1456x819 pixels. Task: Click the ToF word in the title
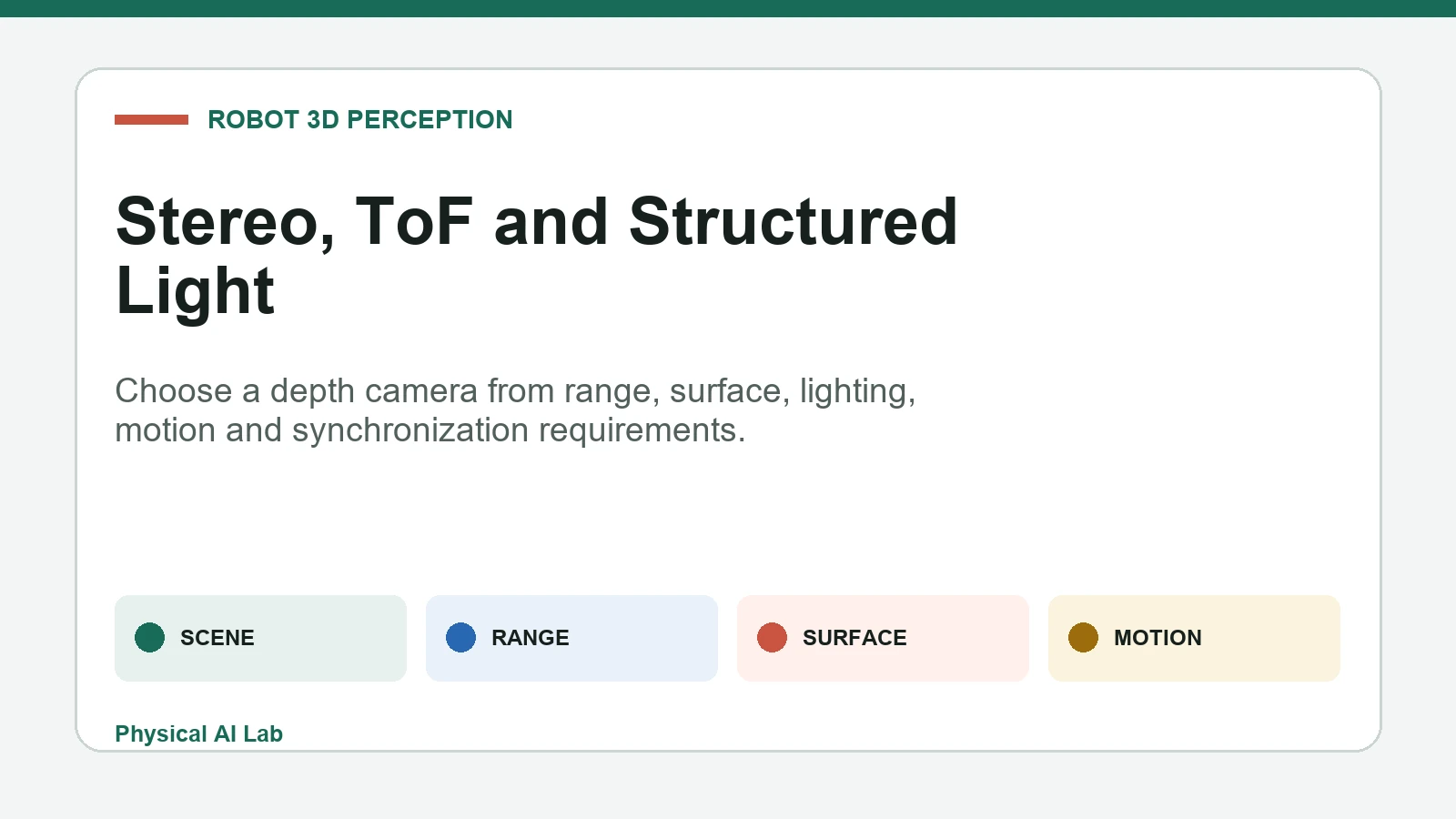(x=414, y=222)
